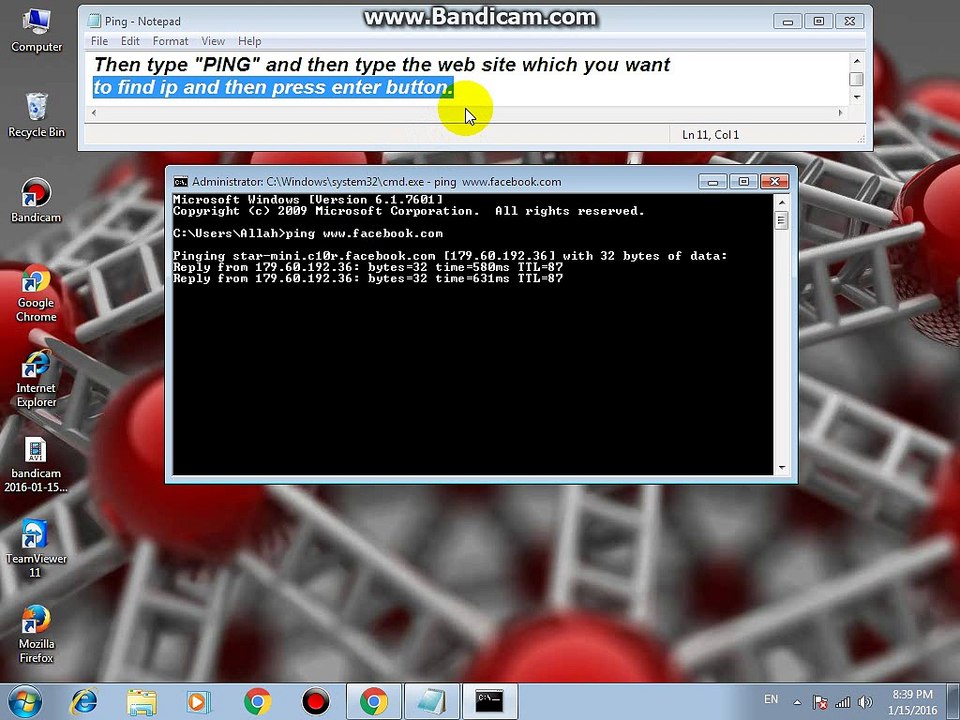Open EN language indicator

[x=771, y=699]
